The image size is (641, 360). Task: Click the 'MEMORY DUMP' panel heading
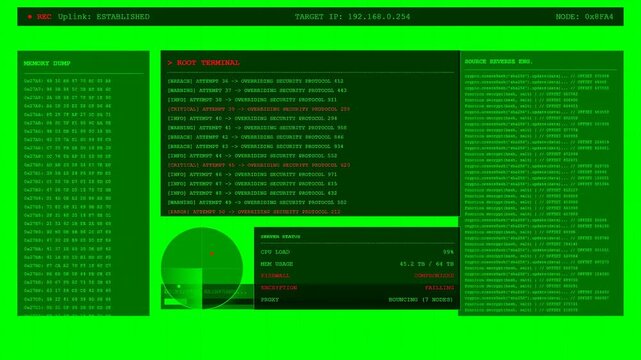pos(47,63)
